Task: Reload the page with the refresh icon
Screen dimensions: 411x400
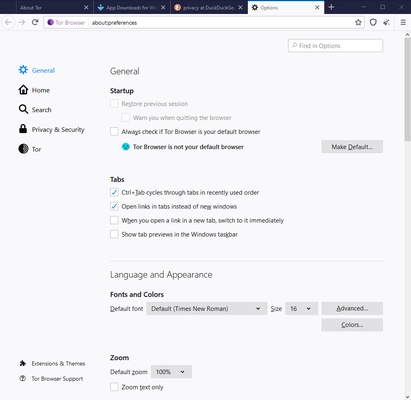Action: point(35,22)
